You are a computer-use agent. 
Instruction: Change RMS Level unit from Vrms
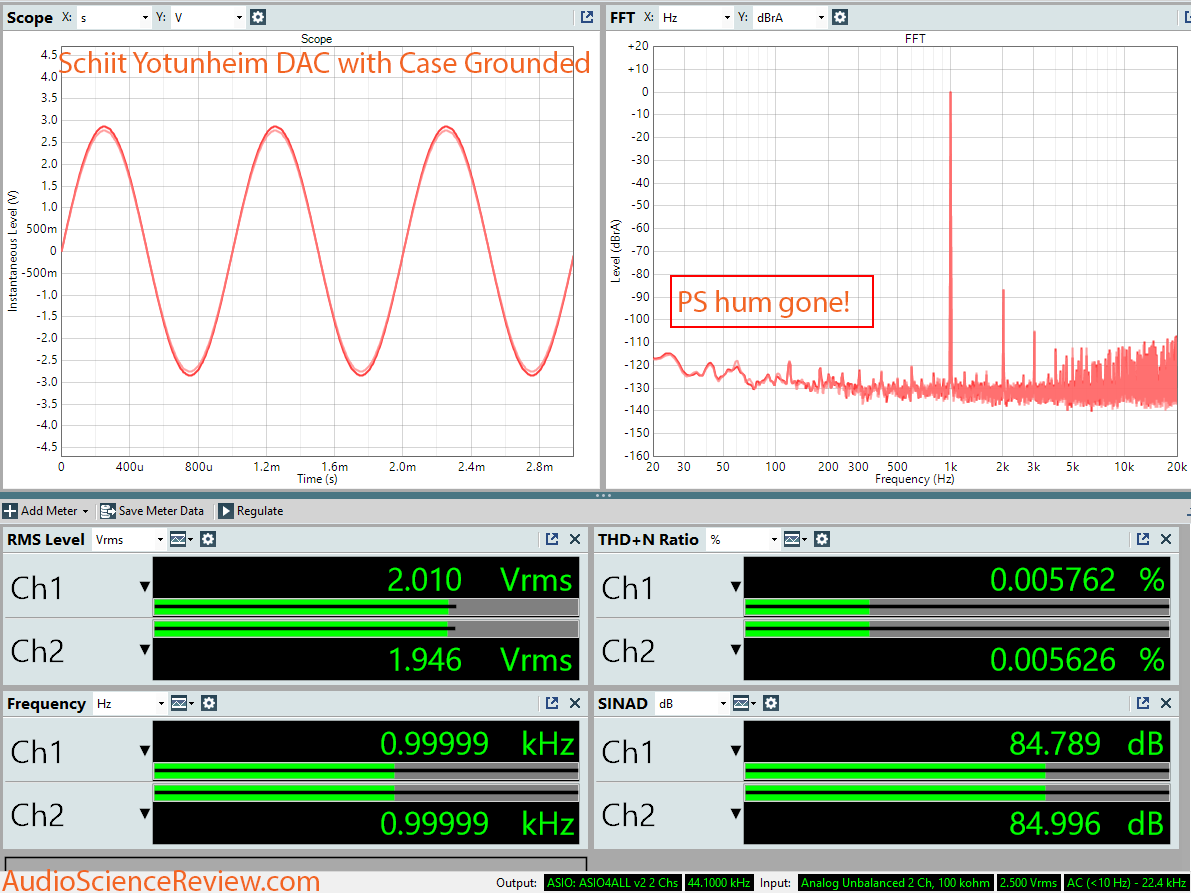[128, 539]
